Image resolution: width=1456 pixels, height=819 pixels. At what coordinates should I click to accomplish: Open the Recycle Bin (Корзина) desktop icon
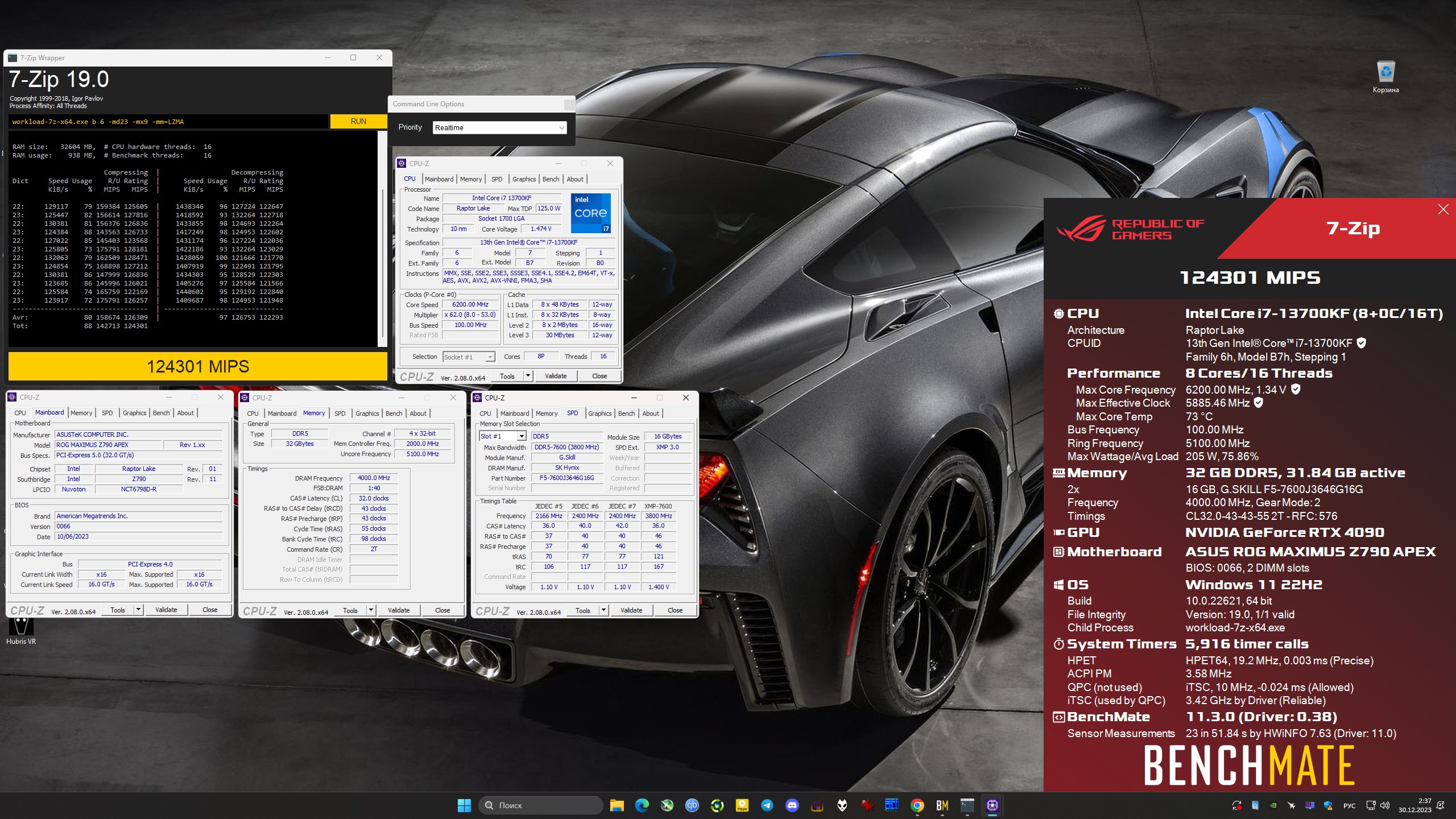point(1385,77)
